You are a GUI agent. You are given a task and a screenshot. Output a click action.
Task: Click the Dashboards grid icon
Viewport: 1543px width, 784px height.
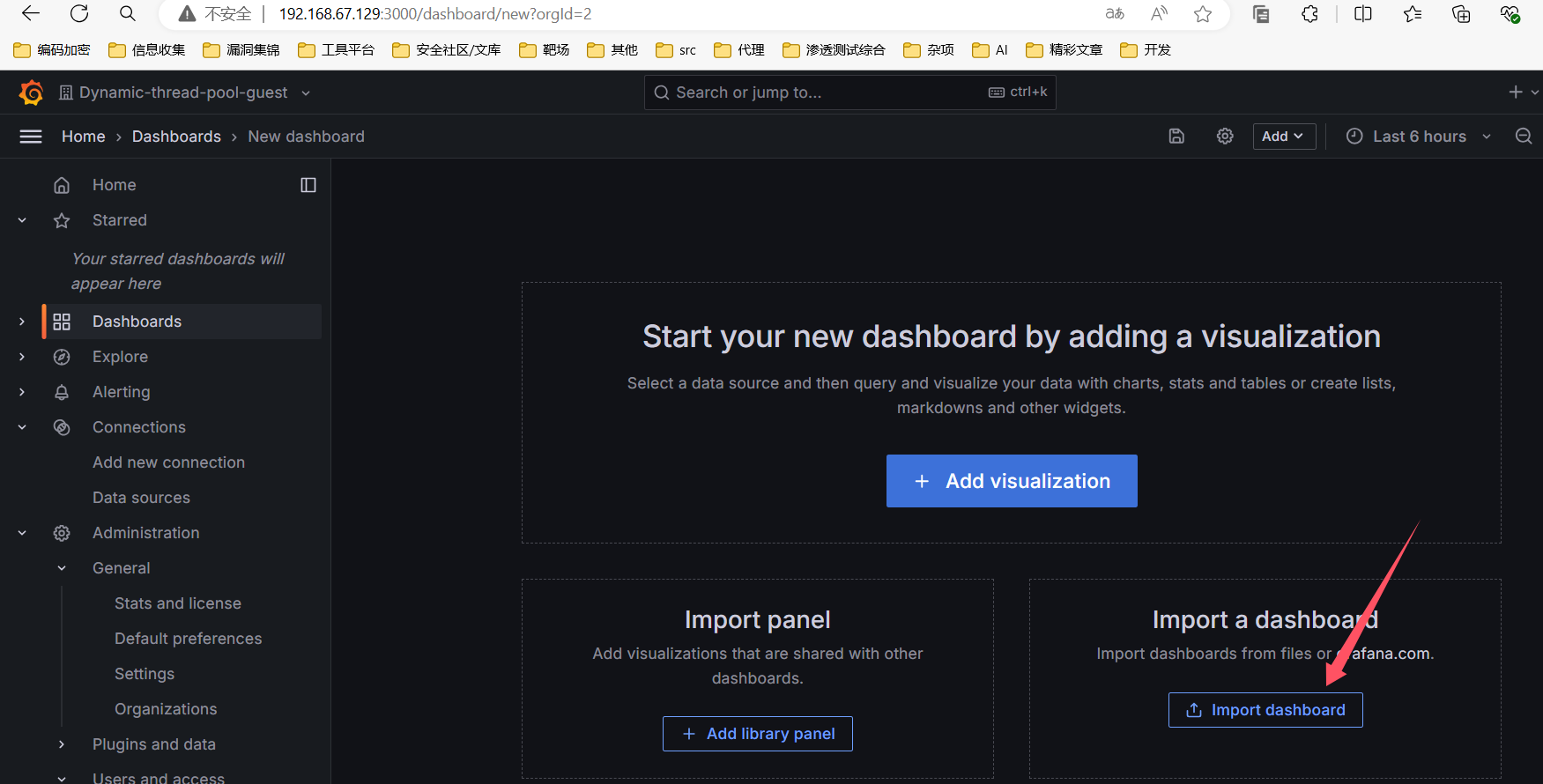click(62, 322)
